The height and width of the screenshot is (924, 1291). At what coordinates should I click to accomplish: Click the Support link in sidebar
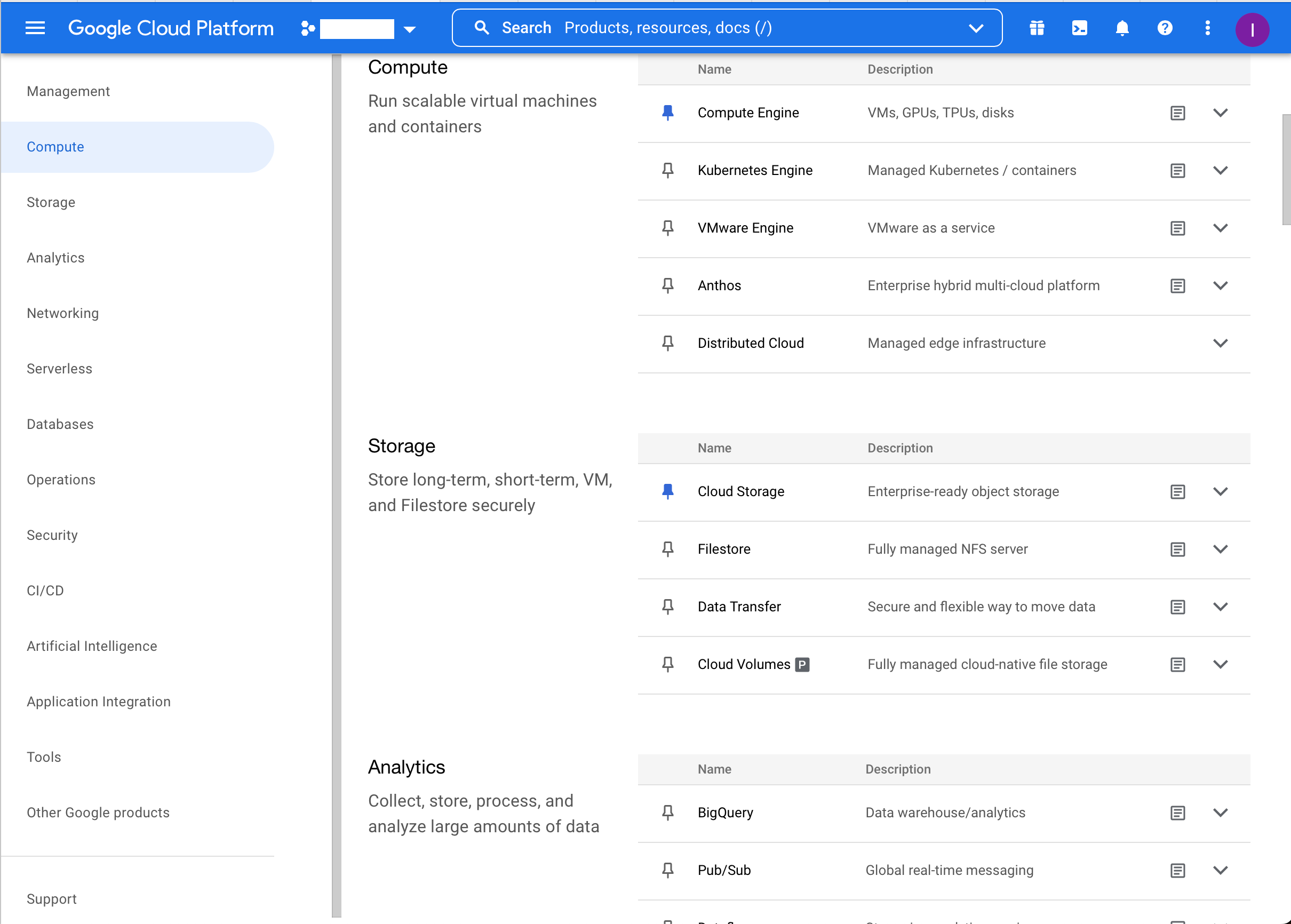51,899
